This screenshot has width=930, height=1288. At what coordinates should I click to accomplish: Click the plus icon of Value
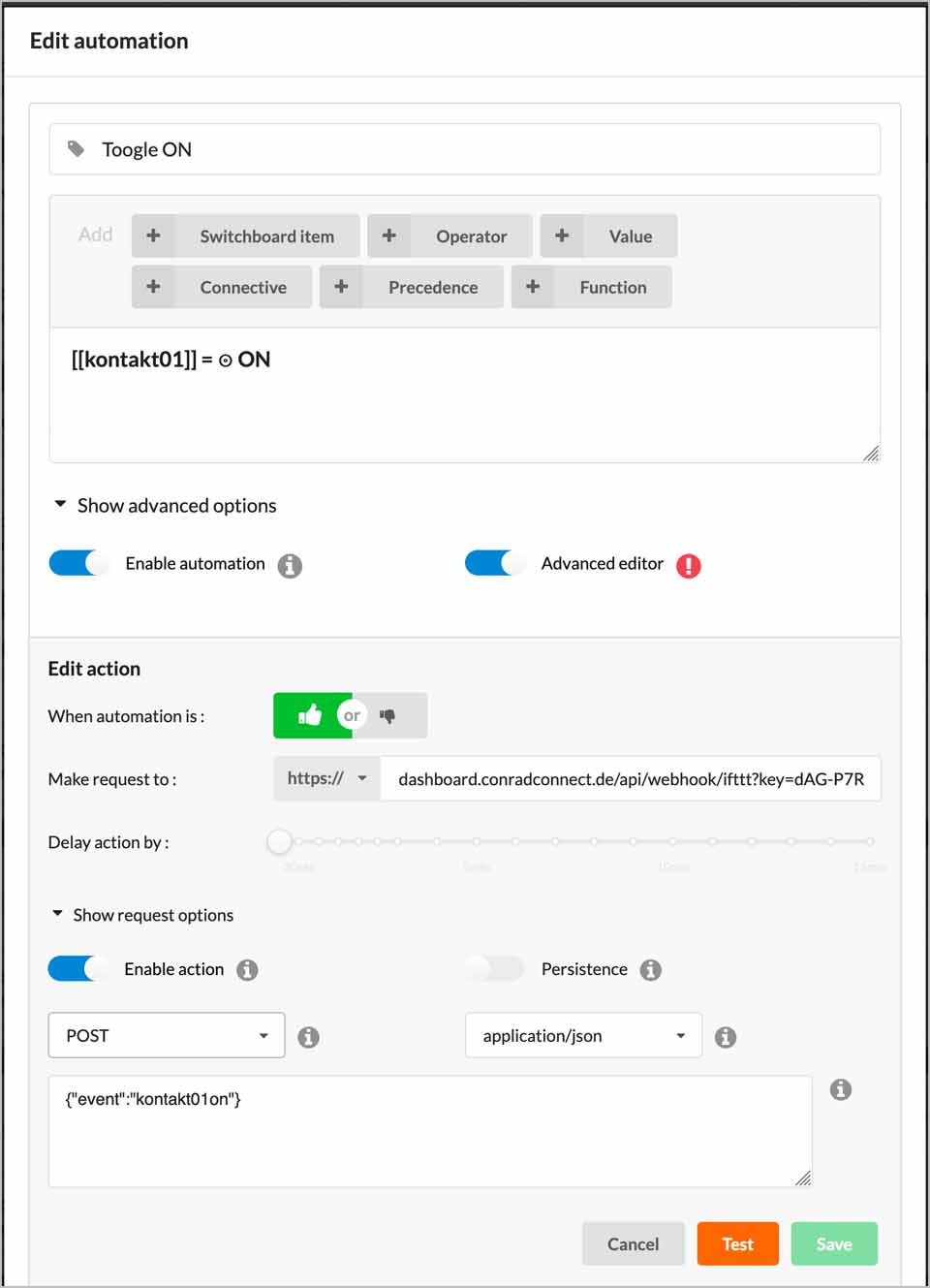tap(562, 236)
